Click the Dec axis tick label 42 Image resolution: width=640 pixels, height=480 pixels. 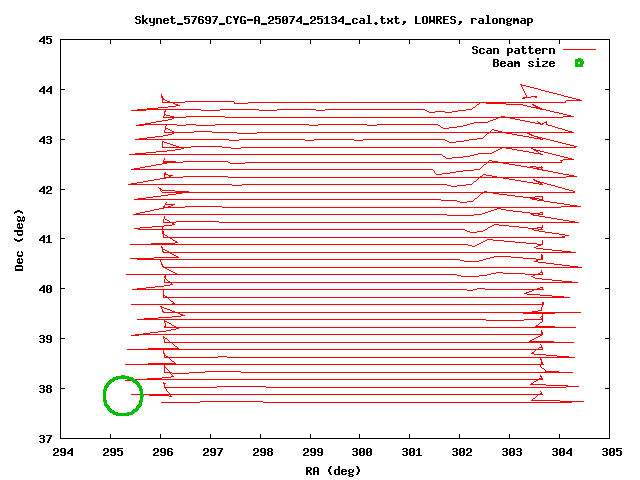[45, 190]
